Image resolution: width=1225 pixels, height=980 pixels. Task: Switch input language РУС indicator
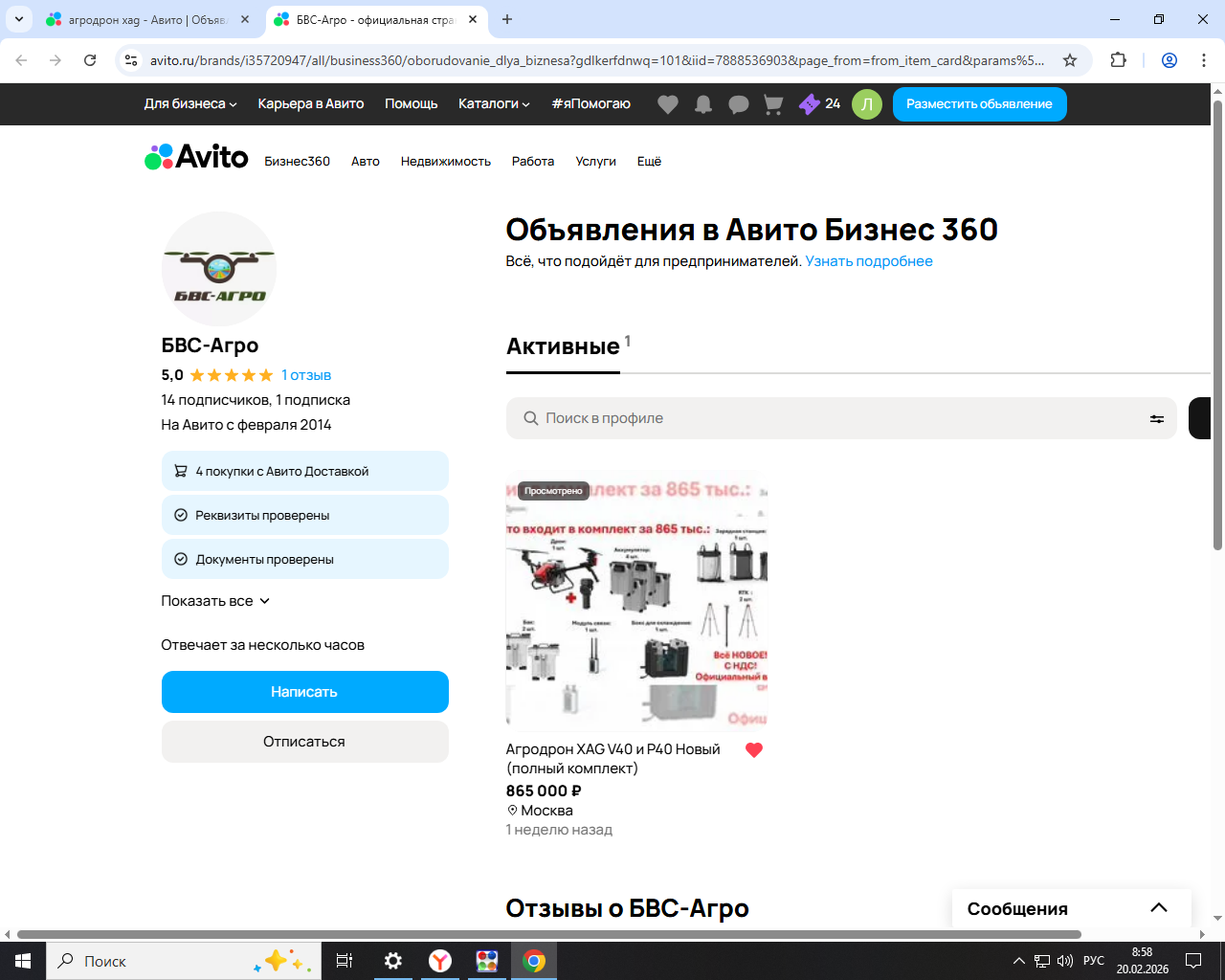tap(1094, 961)
